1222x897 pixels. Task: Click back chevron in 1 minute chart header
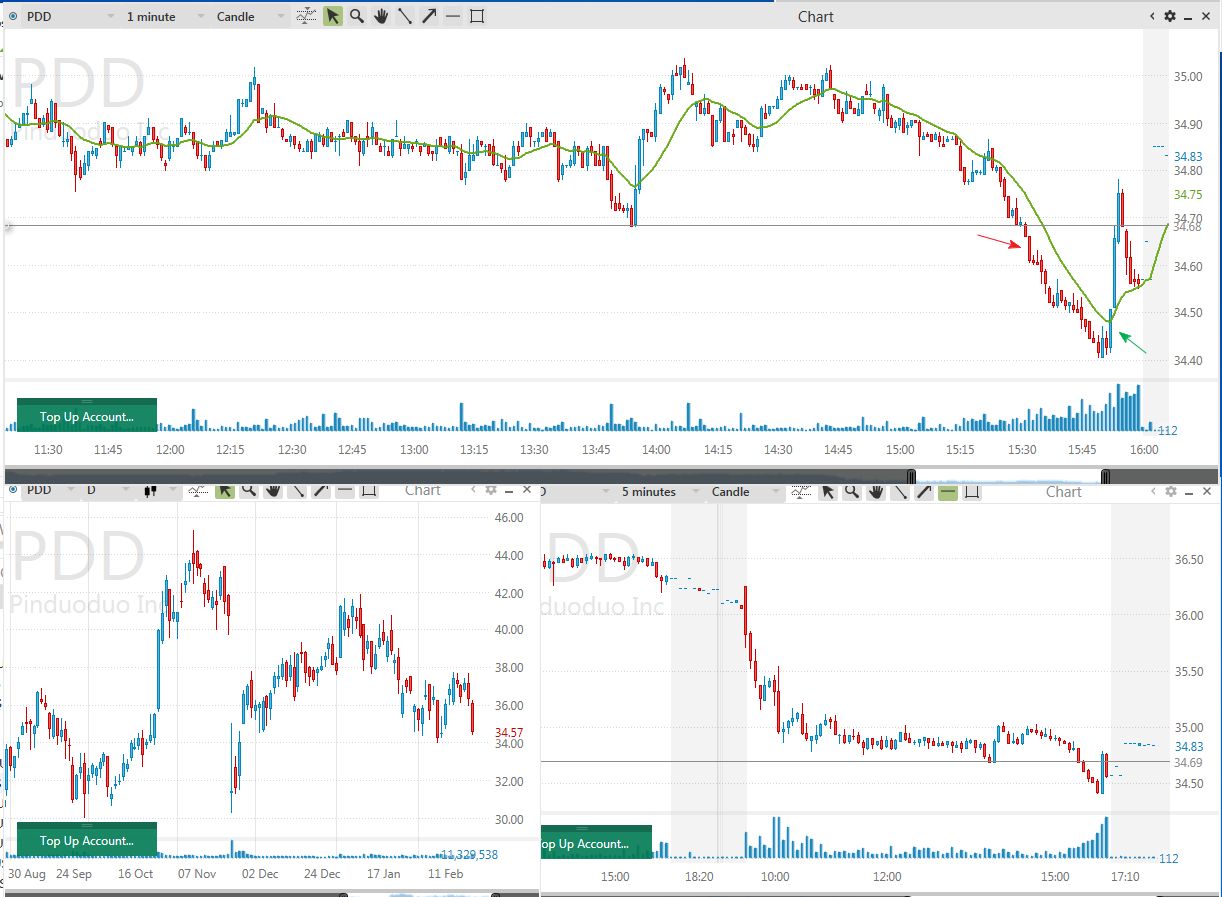pos(1153,16)
